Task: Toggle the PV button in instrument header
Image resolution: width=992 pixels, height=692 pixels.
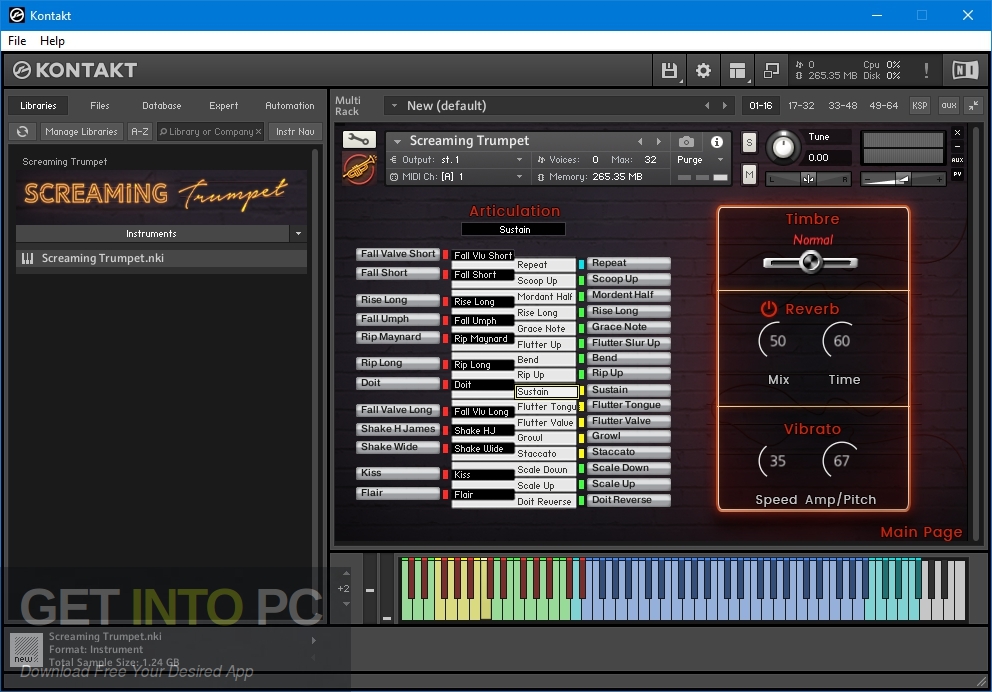Action: 957,174
